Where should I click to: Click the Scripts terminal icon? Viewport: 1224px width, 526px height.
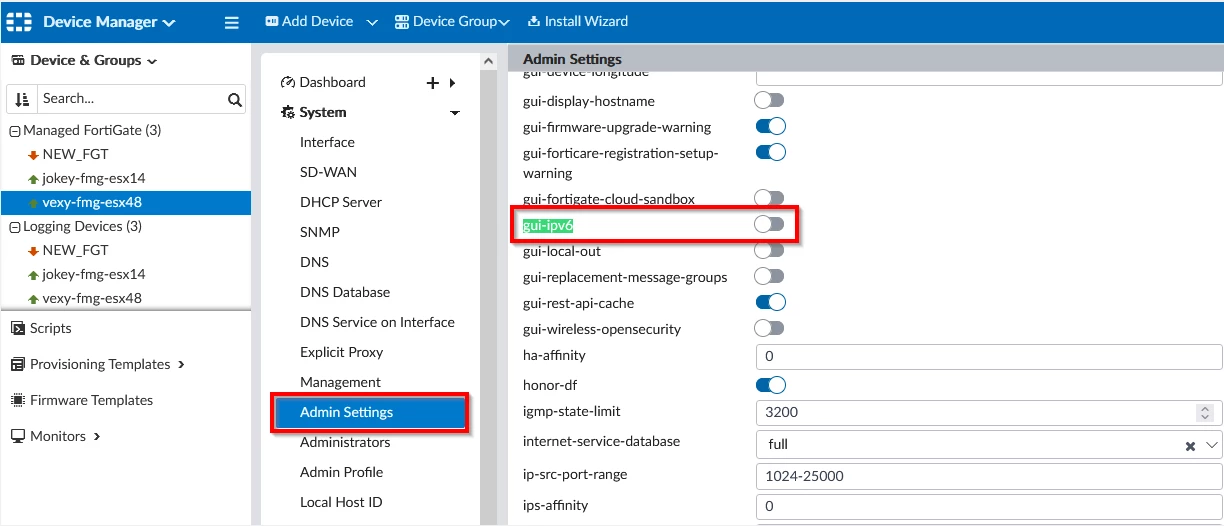(x=18, y=328)
